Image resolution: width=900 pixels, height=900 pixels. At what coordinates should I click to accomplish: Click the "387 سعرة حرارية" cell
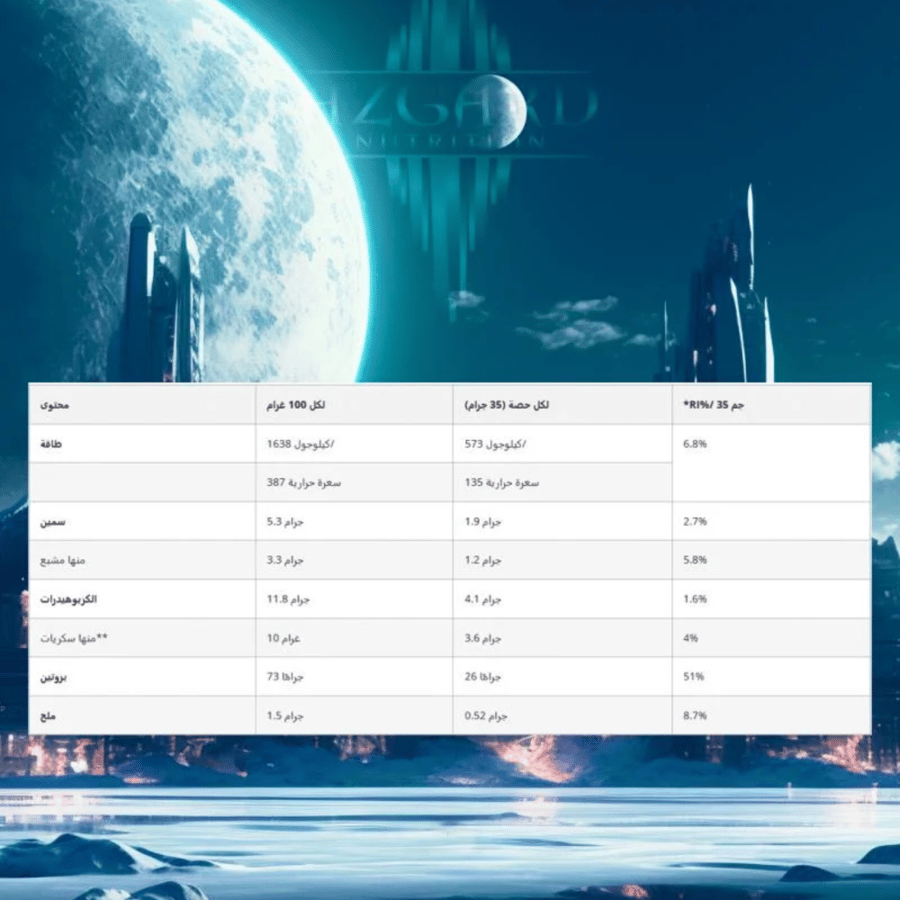[304, 483]
